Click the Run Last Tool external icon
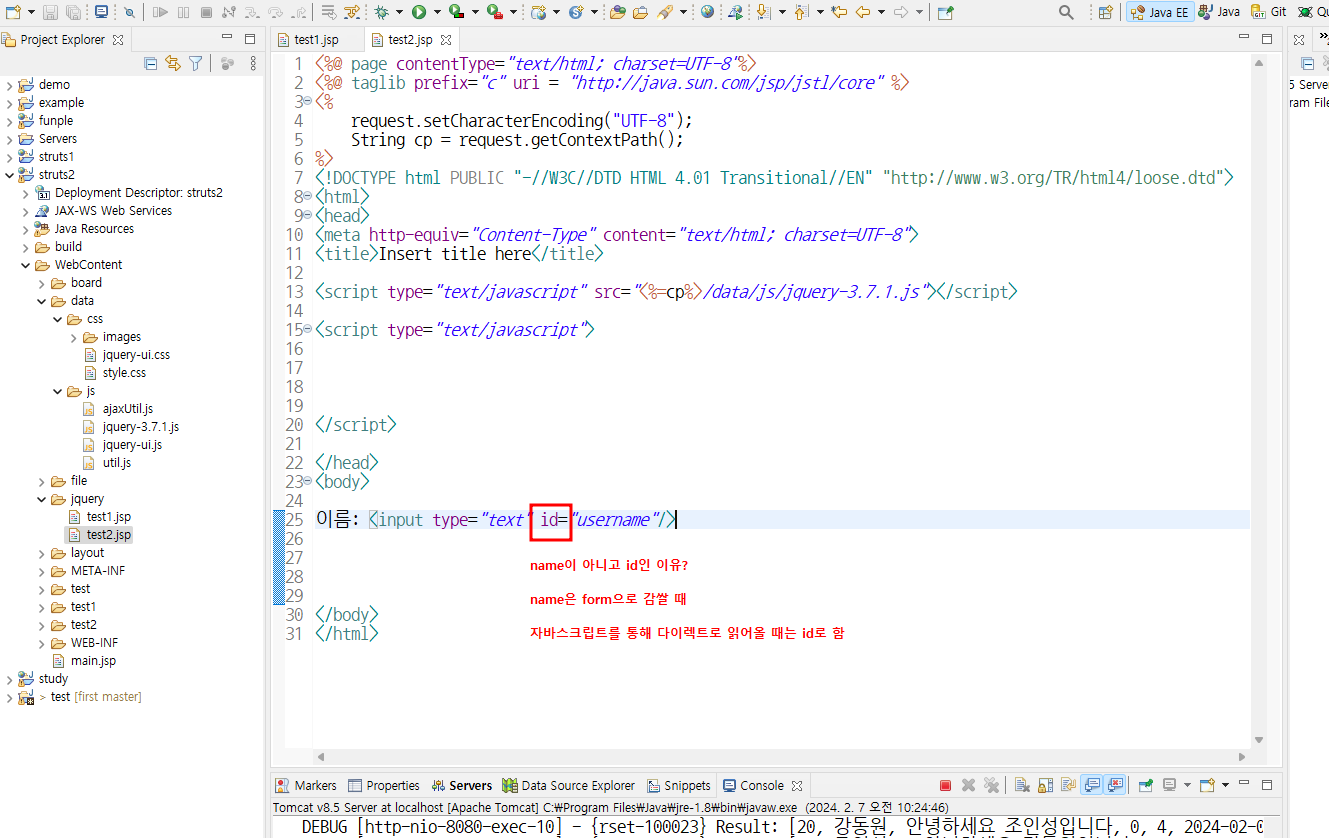The image size is (1329, 838). click(x=495, y=12)
